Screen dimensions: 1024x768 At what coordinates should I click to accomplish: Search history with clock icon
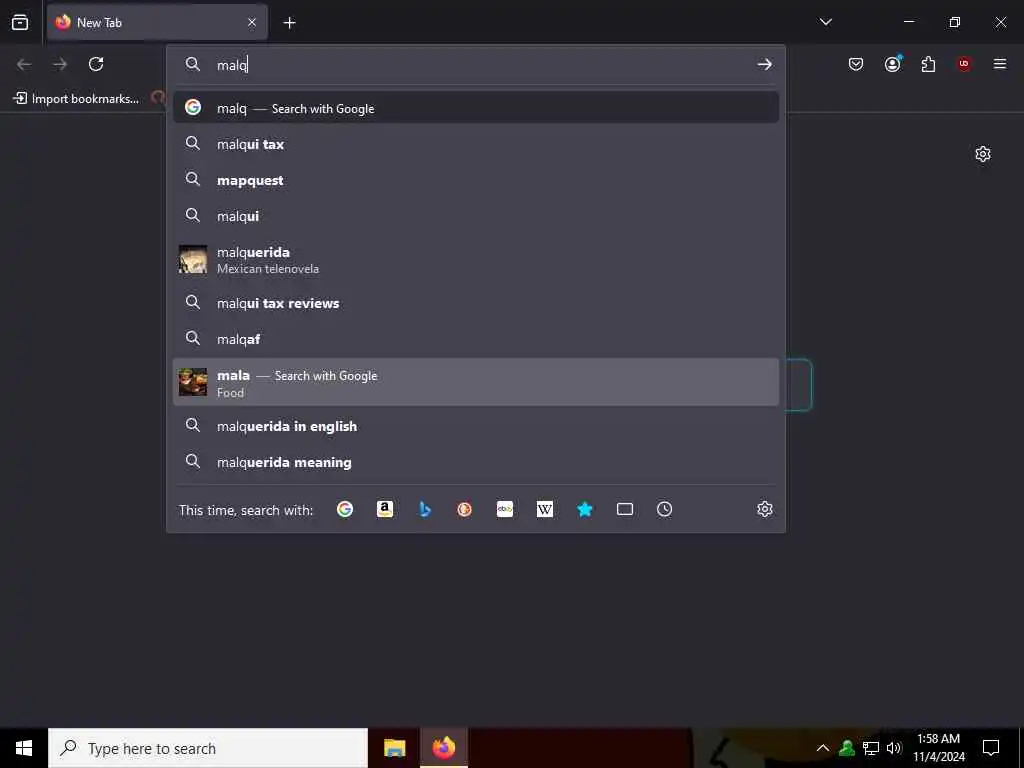pos(664,509)
